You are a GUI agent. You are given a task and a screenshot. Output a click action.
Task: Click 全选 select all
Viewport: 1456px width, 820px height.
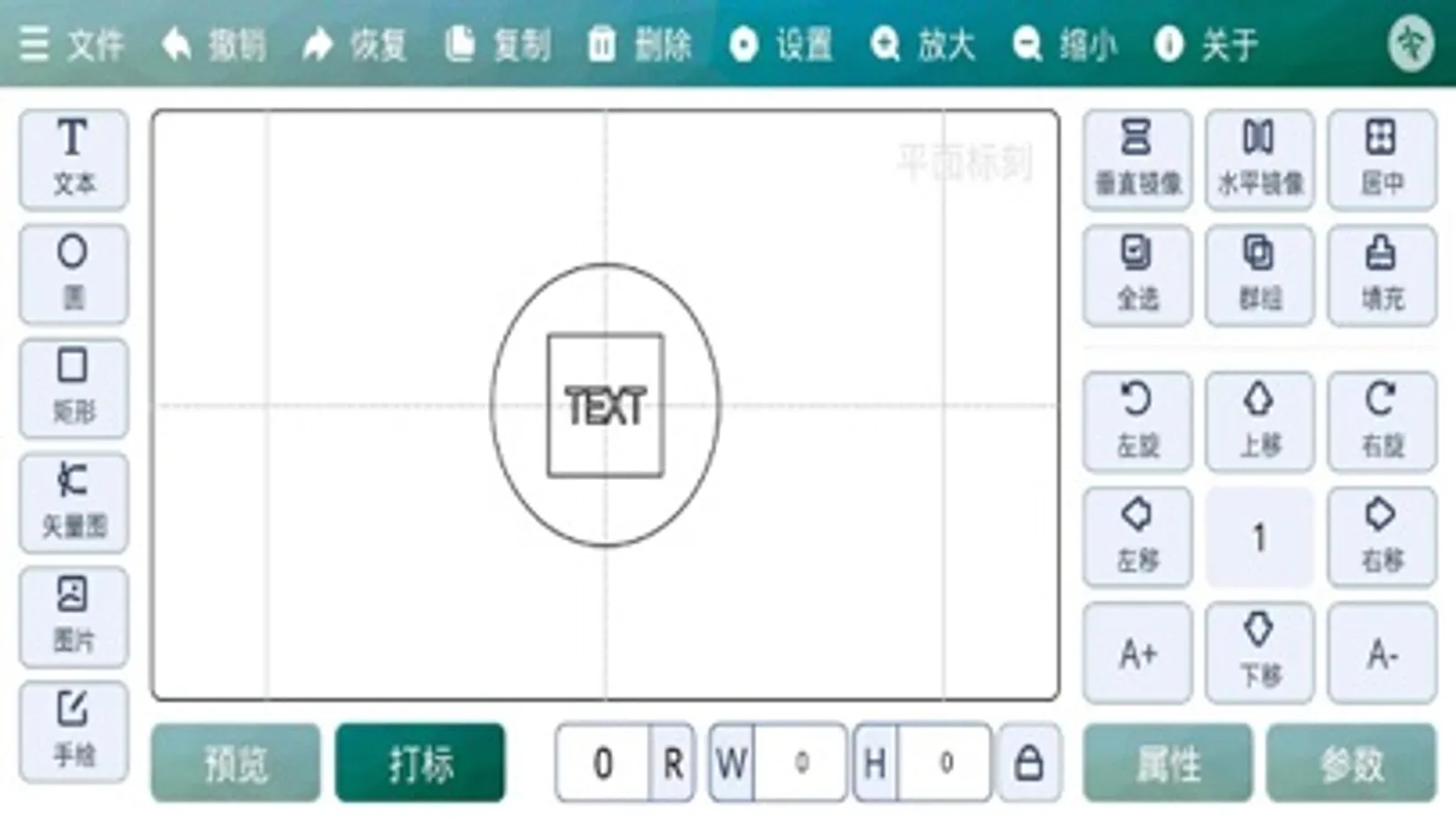(x=1137, y=275)
